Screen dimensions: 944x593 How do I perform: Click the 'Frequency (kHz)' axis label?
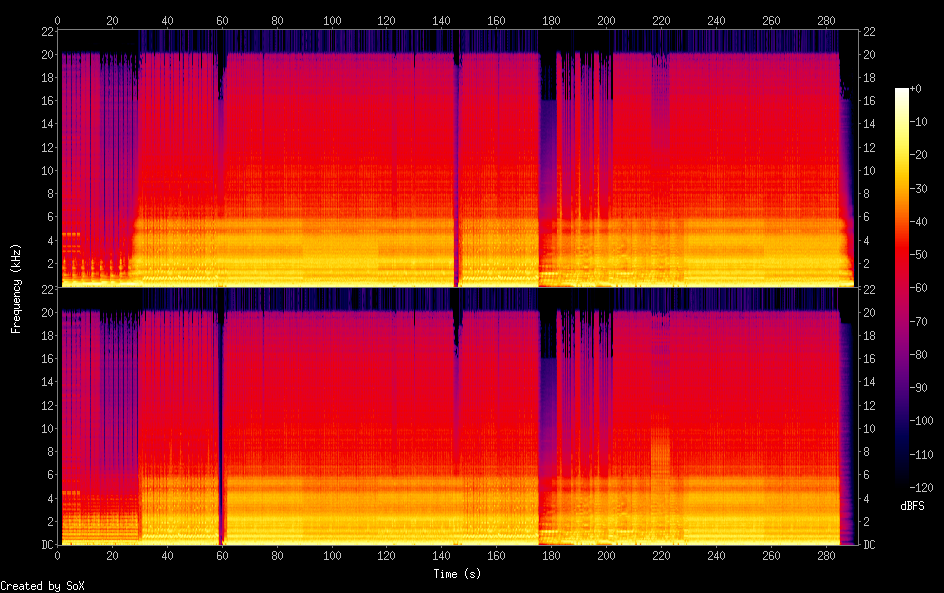coord(16,288)
